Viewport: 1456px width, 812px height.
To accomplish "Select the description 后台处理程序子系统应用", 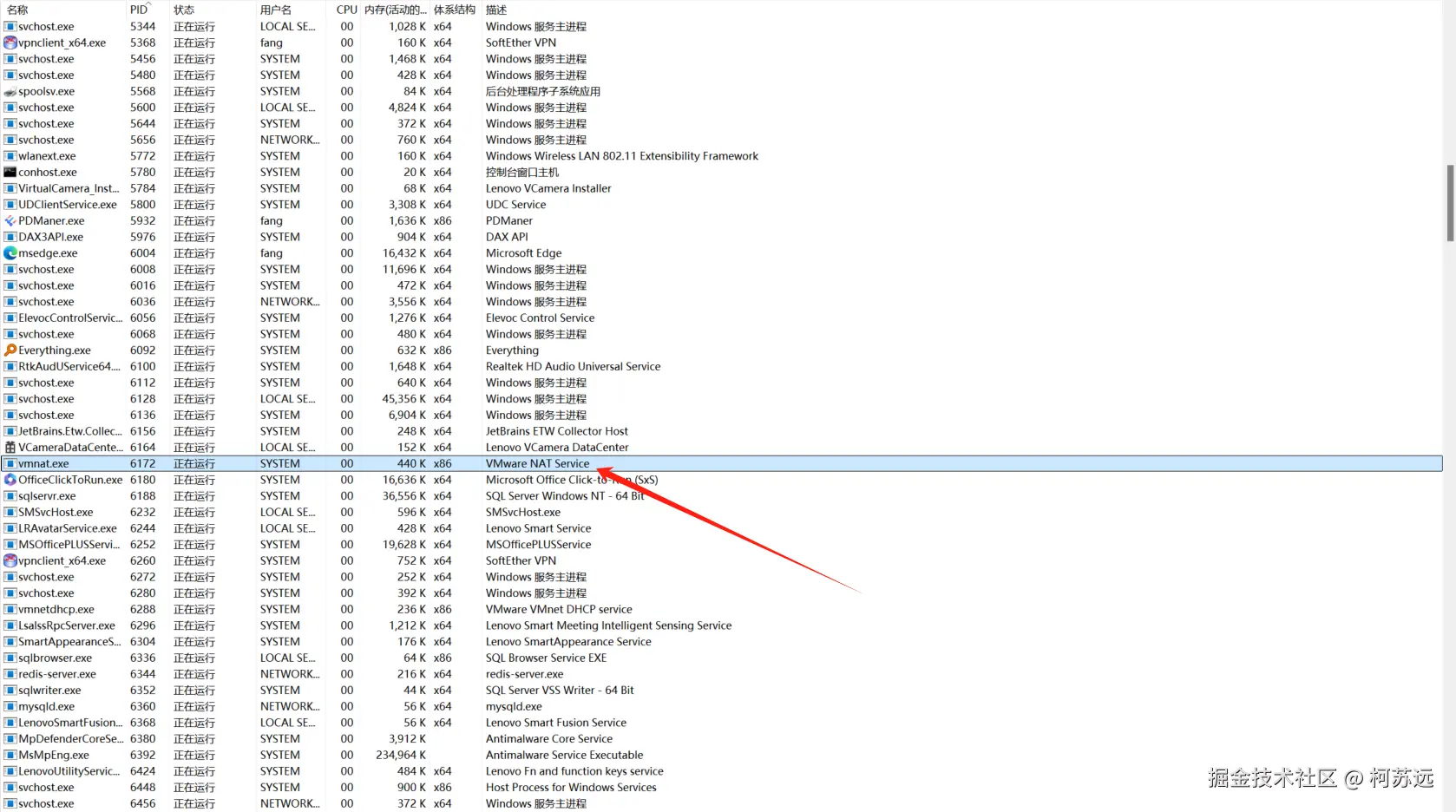I will (x=543, y=91).
